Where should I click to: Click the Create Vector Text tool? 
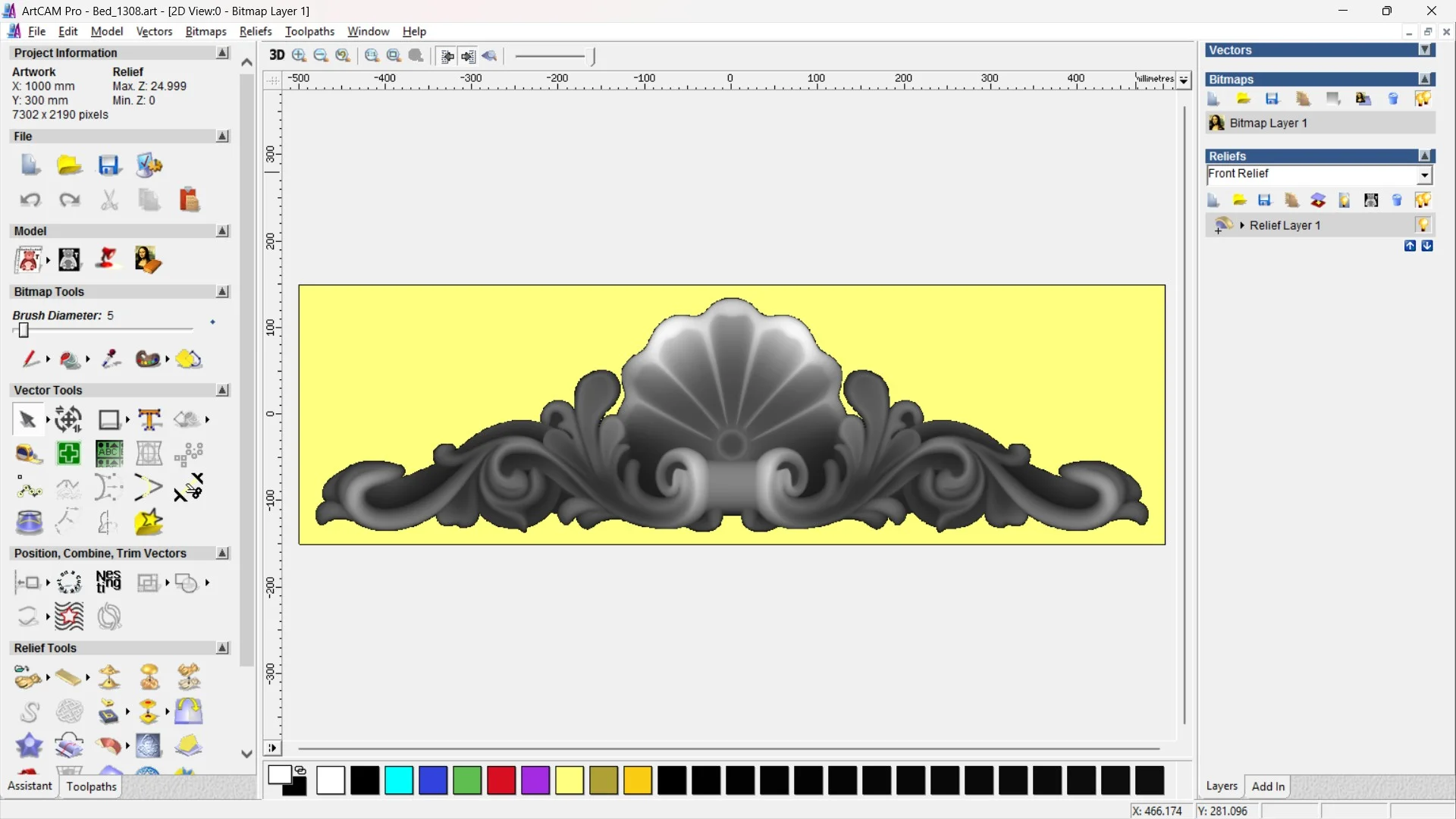[x=149, y=419]
